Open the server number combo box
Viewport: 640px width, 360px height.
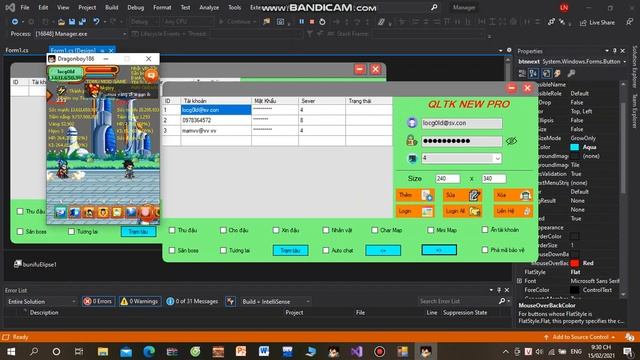[x=497, y=158]
